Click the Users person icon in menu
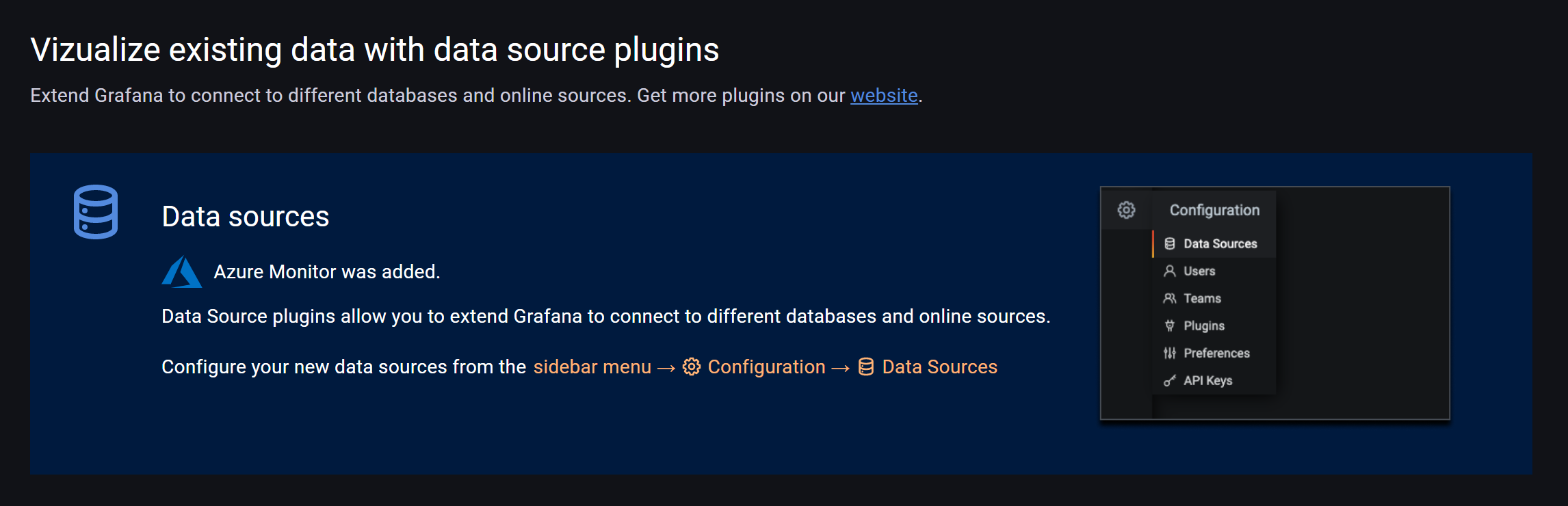The image size is (1568, 506). (1170, 271)
